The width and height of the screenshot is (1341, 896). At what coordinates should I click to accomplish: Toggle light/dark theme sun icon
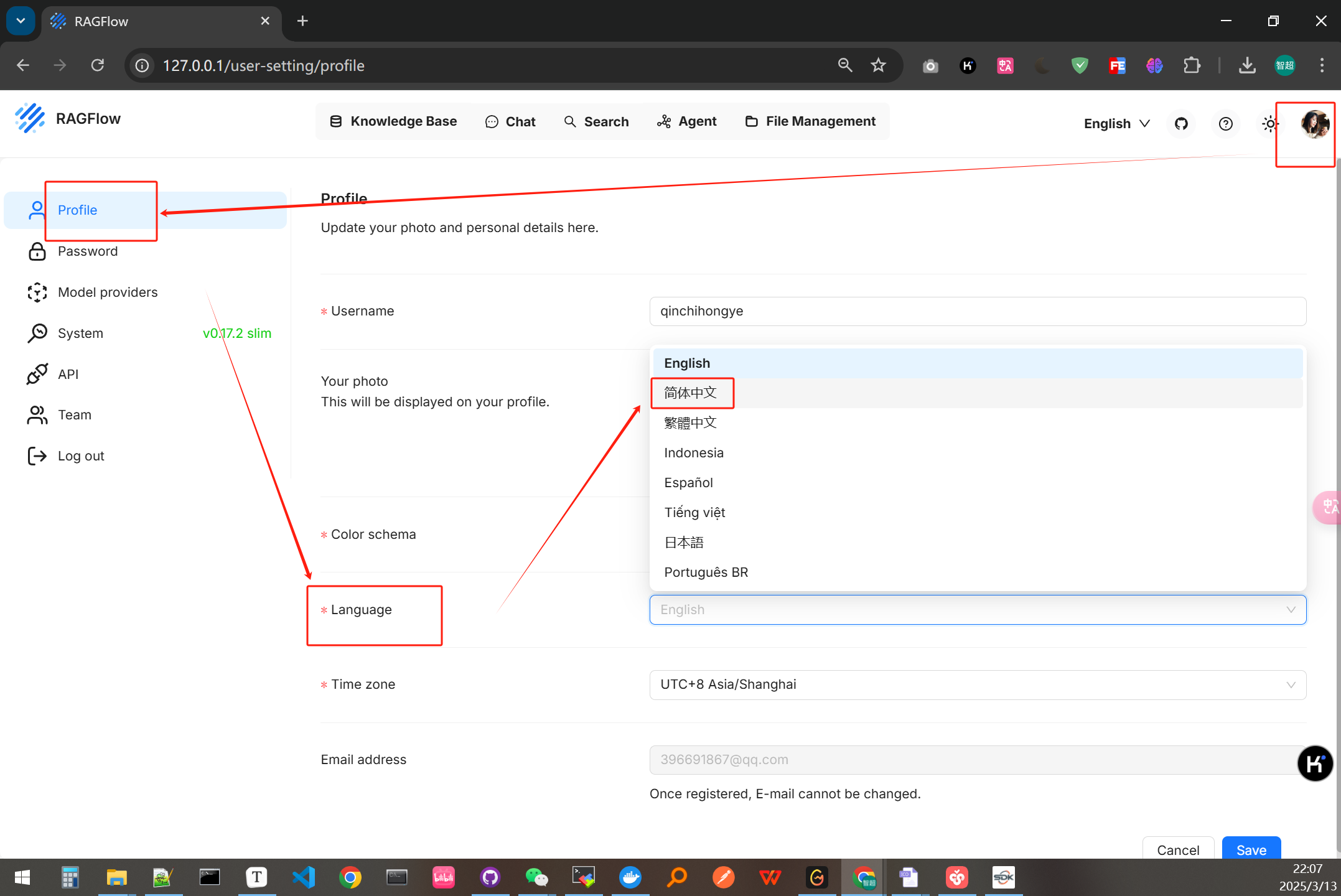[x=1269, y=124]
